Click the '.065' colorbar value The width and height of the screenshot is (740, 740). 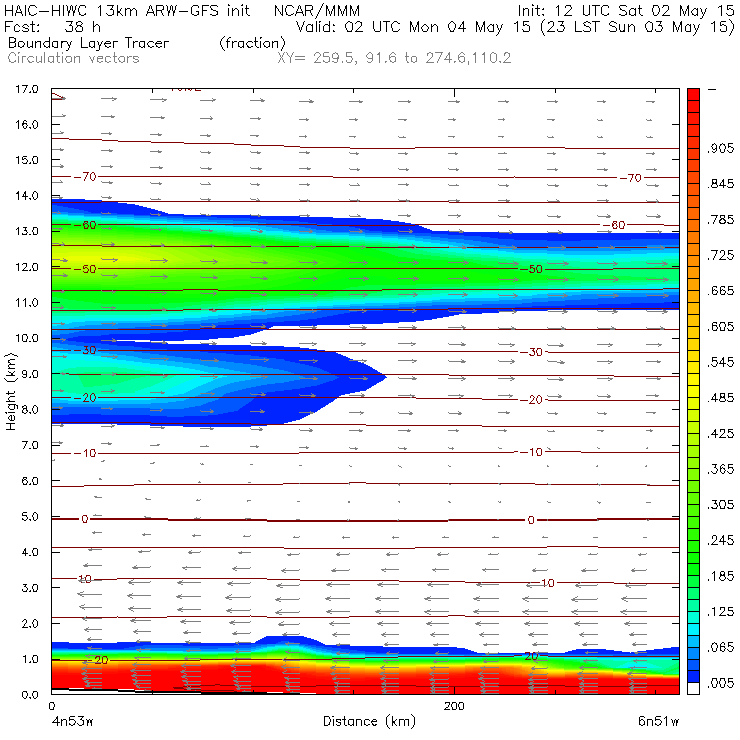(721, 647)
